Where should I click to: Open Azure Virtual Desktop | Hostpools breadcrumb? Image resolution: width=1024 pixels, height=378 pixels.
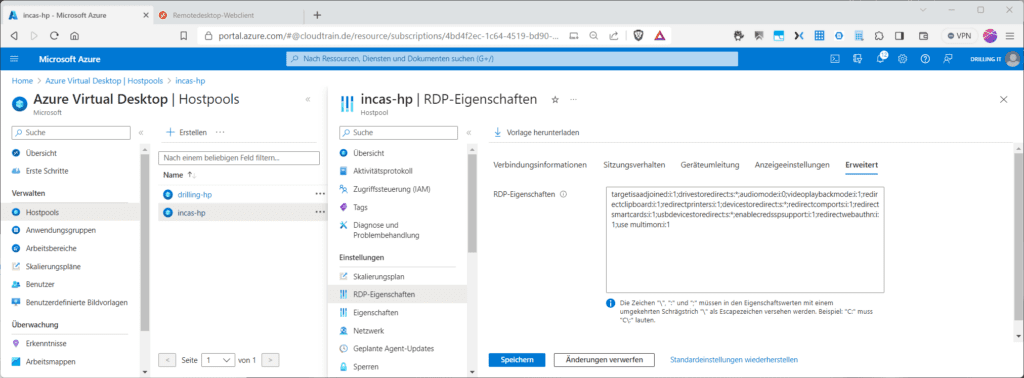click(x=104, y=81)
